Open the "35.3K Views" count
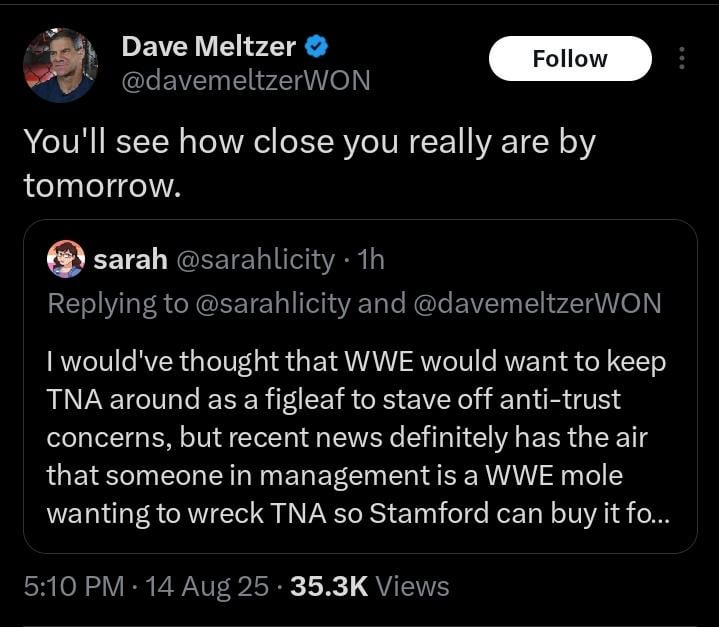Image resolution: width=719 pixels, height=627 pixels. click(x=369, y=585)
